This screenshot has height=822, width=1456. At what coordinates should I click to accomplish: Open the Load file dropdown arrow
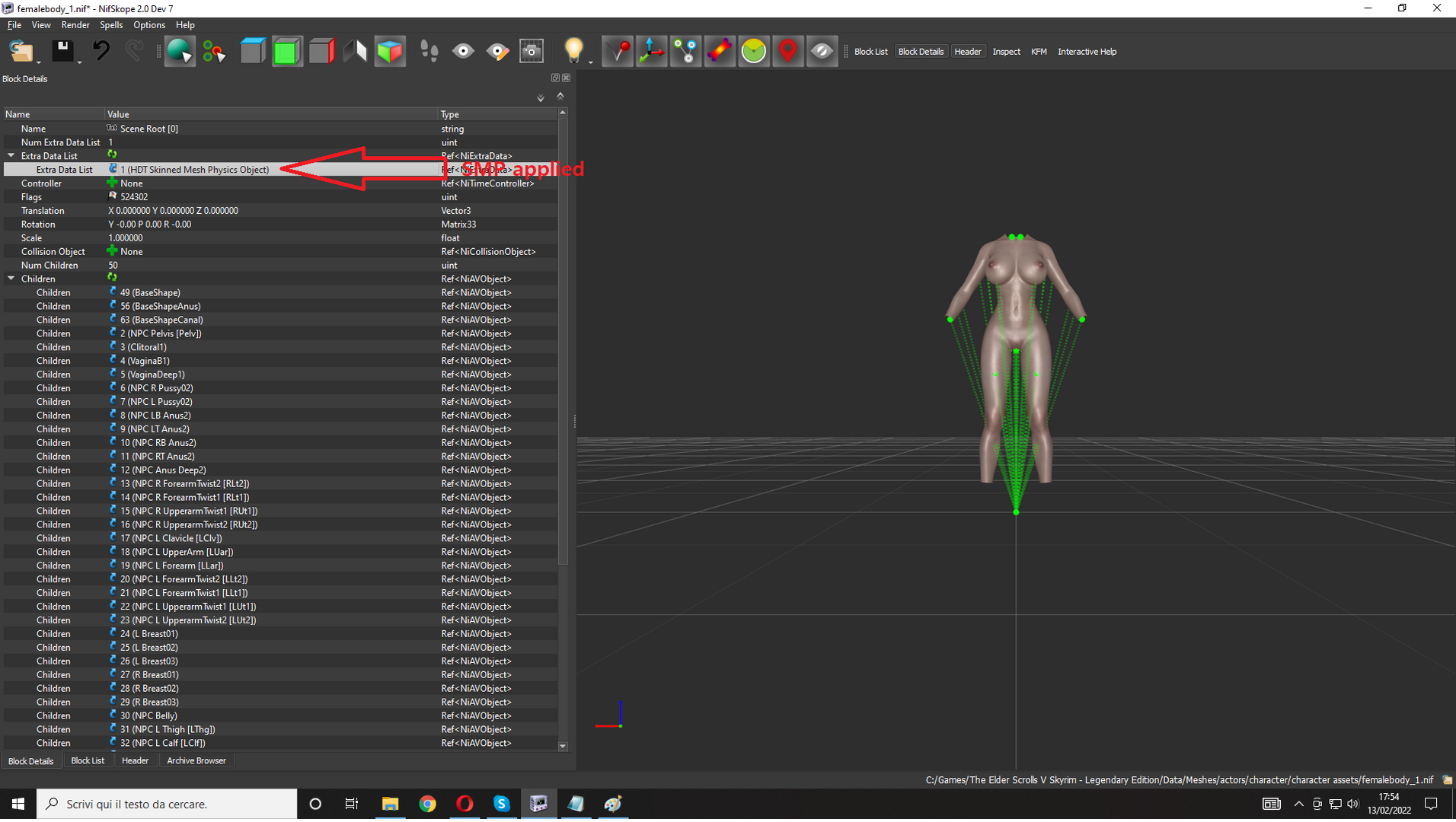[39, 61]
